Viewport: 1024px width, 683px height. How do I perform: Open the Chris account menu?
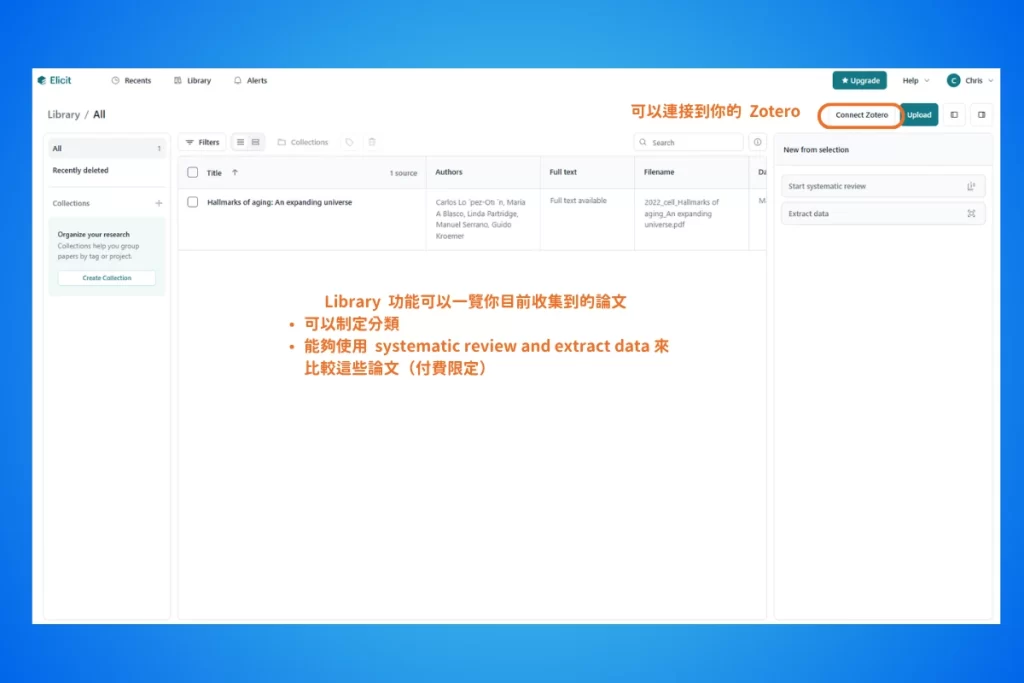pos(970,80)
